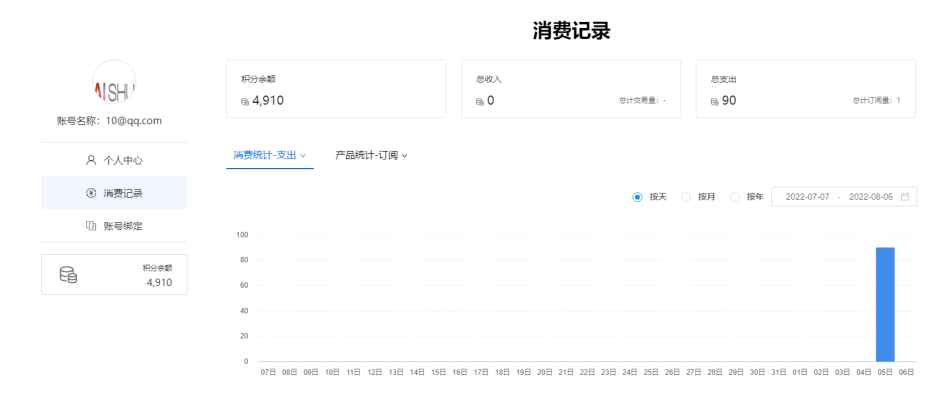Click the 90 value in 总支出
The height and width of the screenshot is (398, 947).
[x=729, y=101]
